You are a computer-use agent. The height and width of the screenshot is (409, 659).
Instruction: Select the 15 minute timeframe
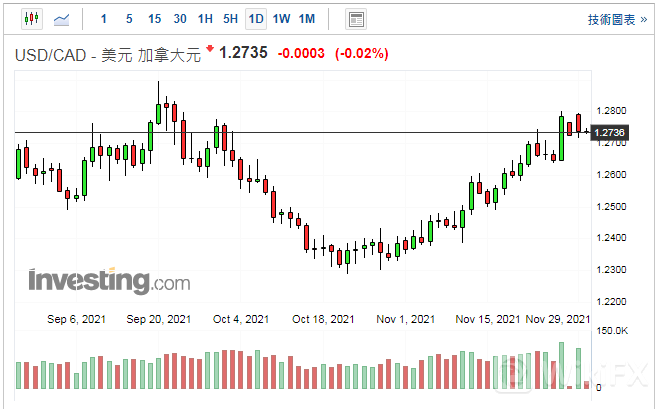coord(154,19)
